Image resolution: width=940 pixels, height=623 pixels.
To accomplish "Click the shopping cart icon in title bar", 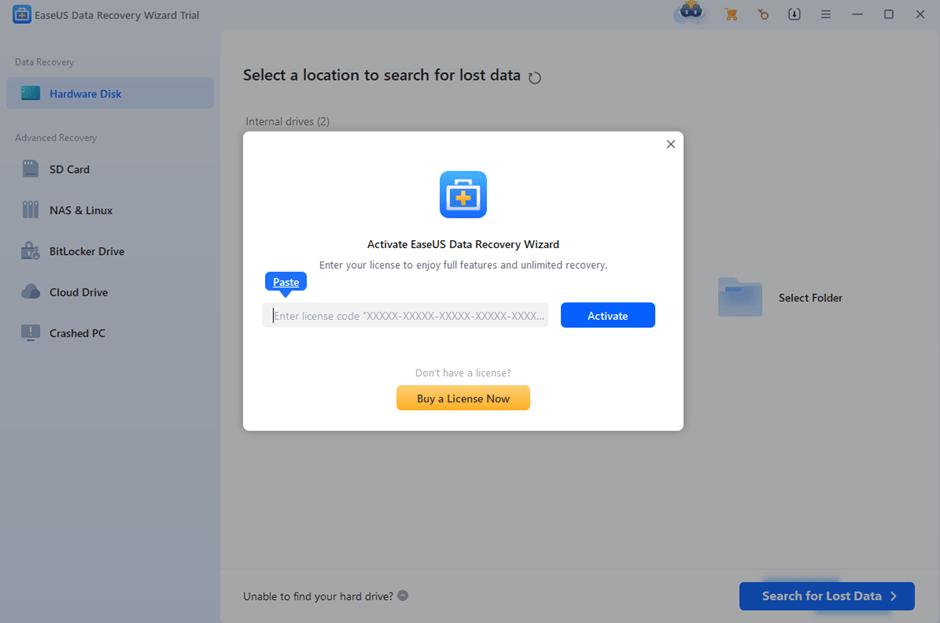I will click(731, 14).
